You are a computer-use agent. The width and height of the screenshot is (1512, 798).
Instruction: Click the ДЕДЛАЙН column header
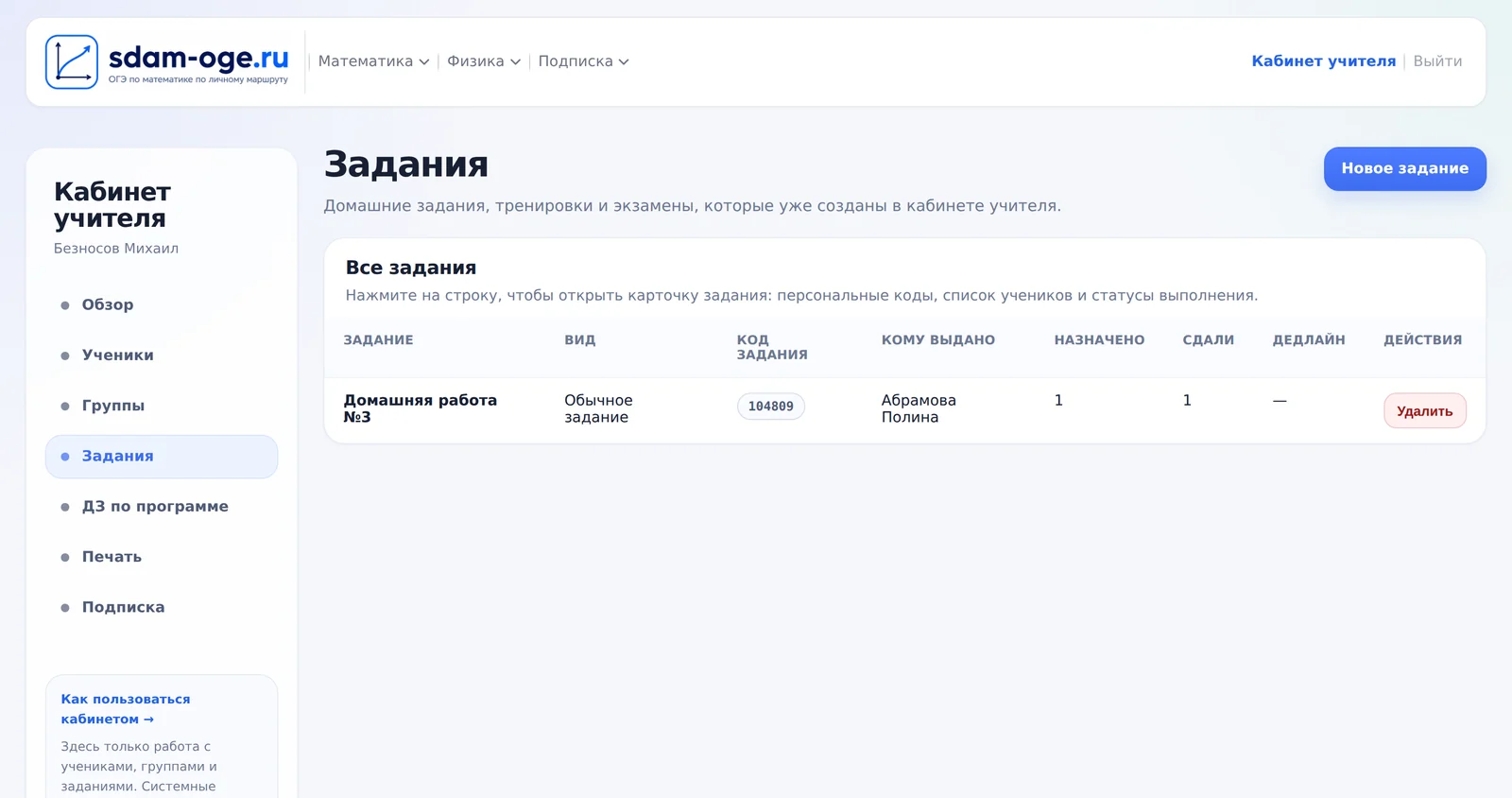[x=1309, y=340]
